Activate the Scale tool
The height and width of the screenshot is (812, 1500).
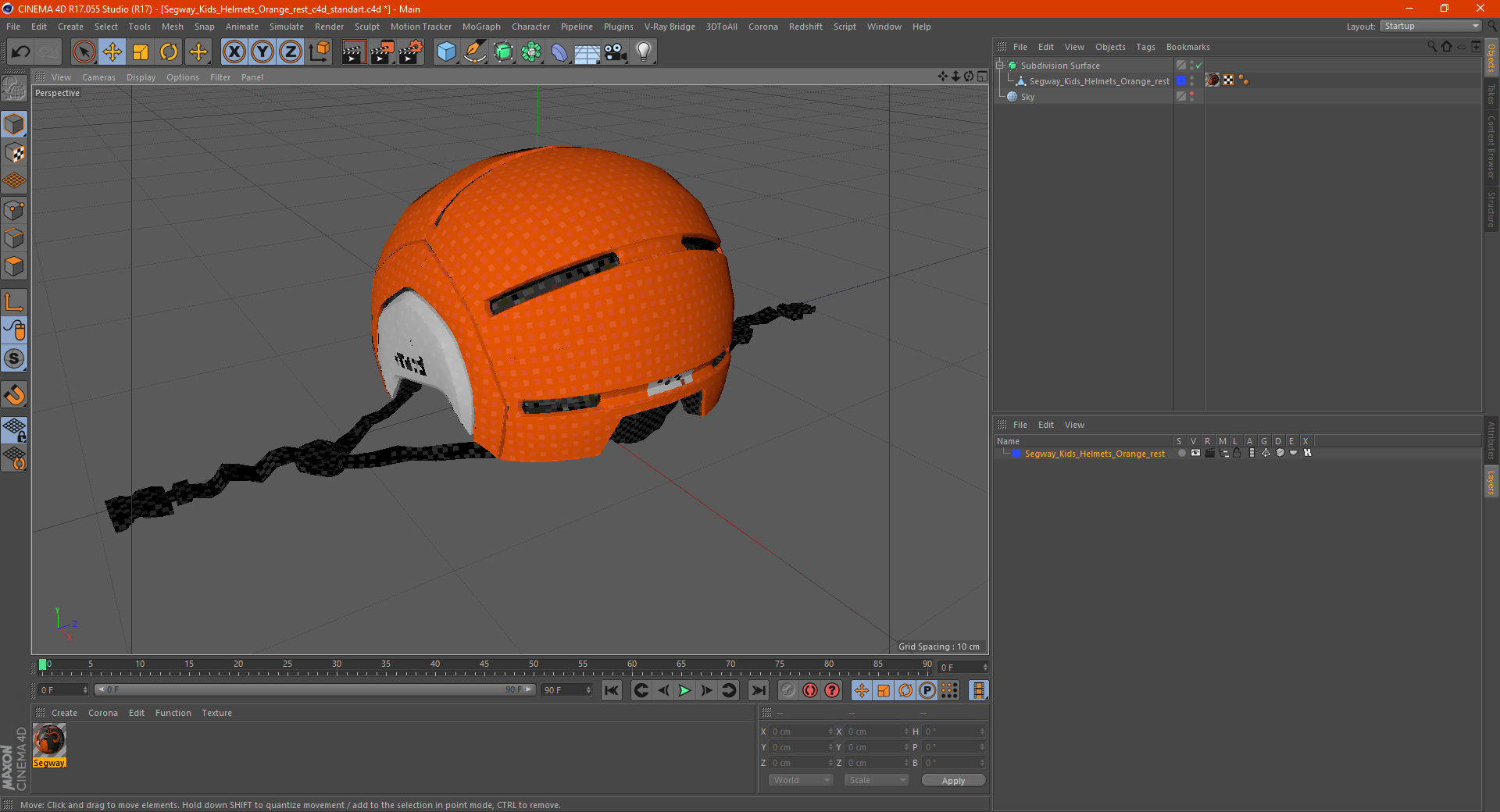pyautogui.click(x=141, y=52)
